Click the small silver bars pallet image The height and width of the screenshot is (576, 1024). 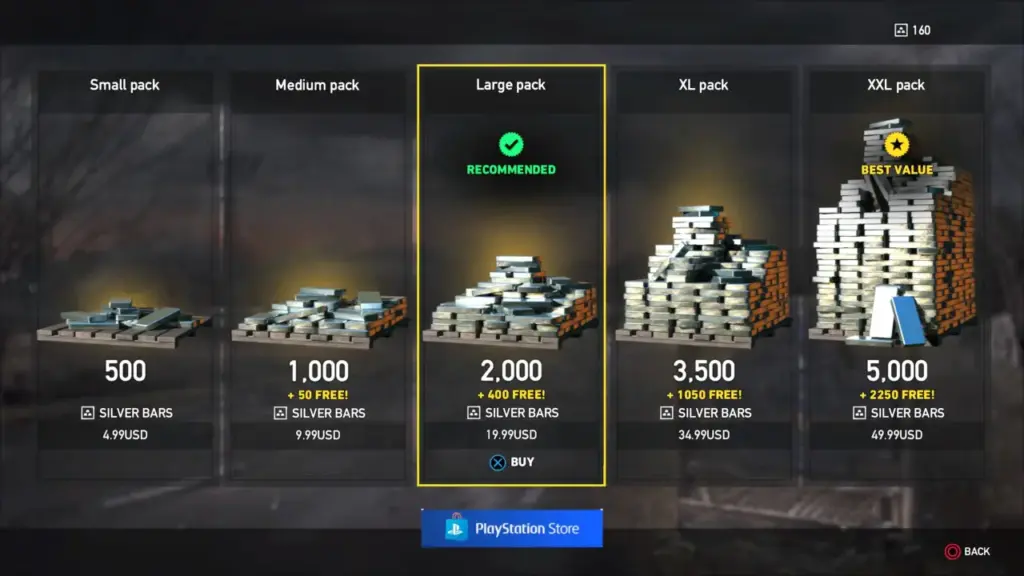pos(124,322)
